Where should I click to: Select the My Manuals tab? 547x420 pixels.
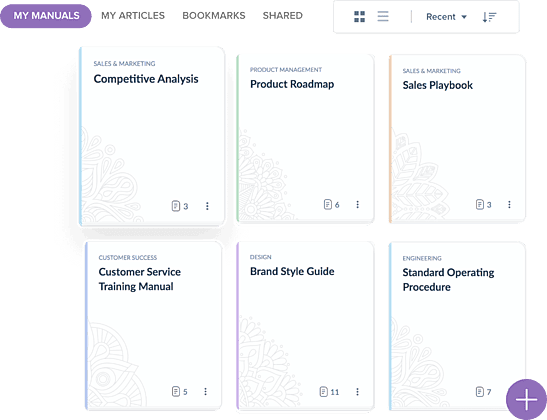click(46, 16)
